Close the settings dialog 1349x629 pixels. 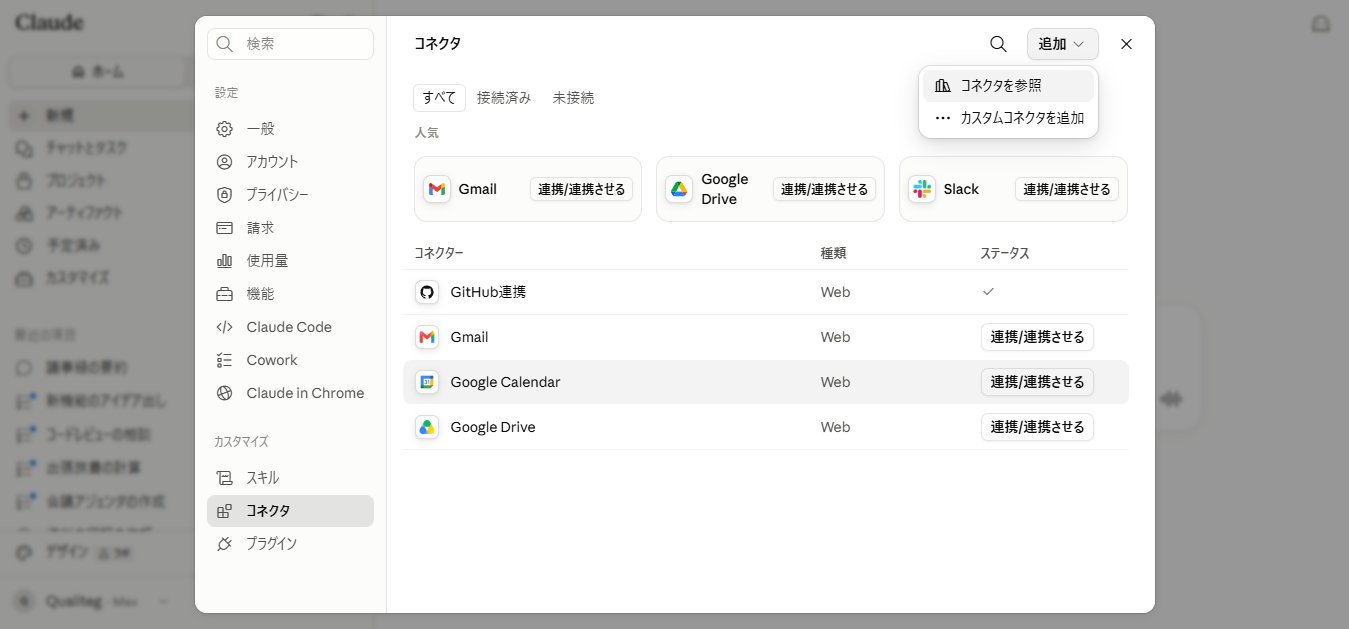[x=1127, y=44]
